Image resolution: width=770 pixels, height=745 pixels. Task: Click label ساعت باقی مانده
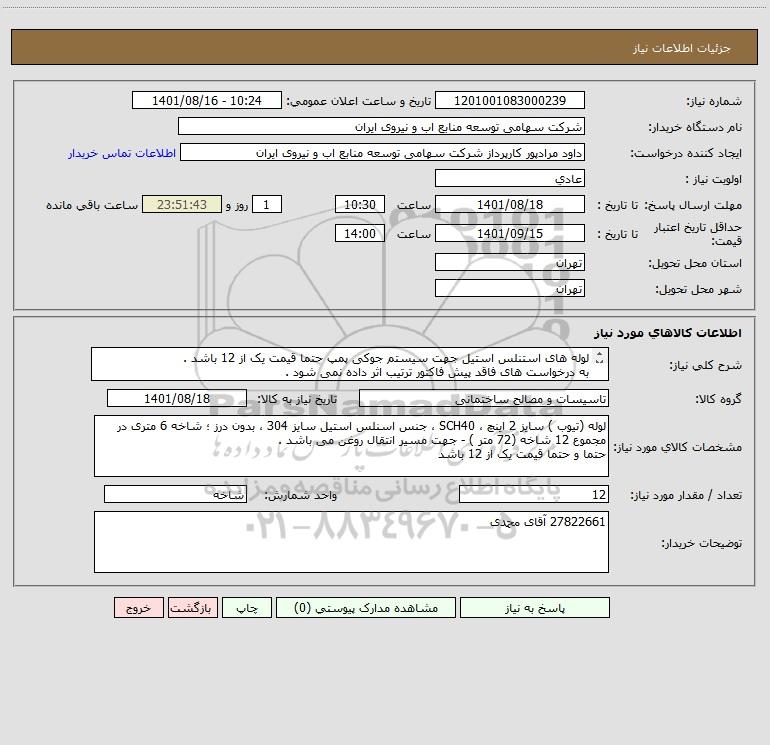click(92, 205)
